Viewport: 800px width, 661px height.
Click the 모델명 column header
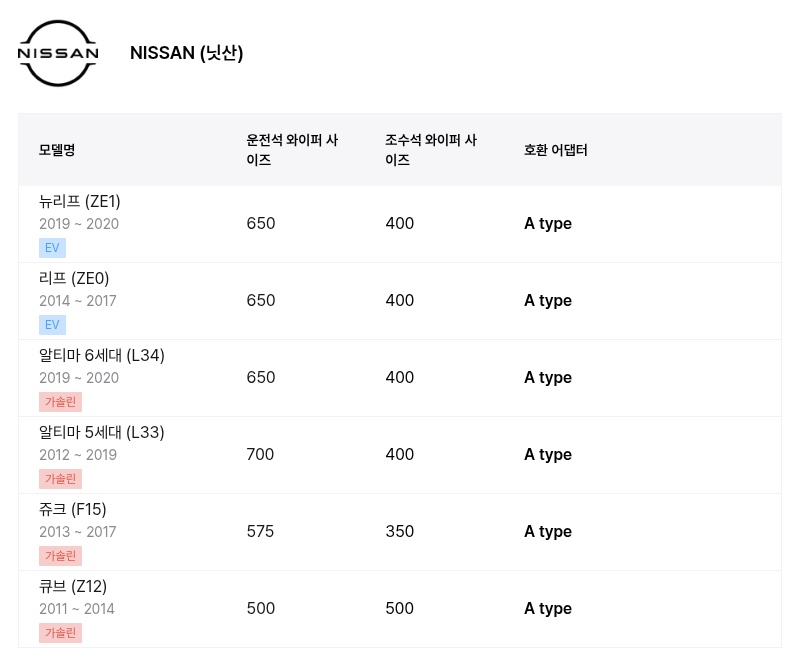point(57,150)
